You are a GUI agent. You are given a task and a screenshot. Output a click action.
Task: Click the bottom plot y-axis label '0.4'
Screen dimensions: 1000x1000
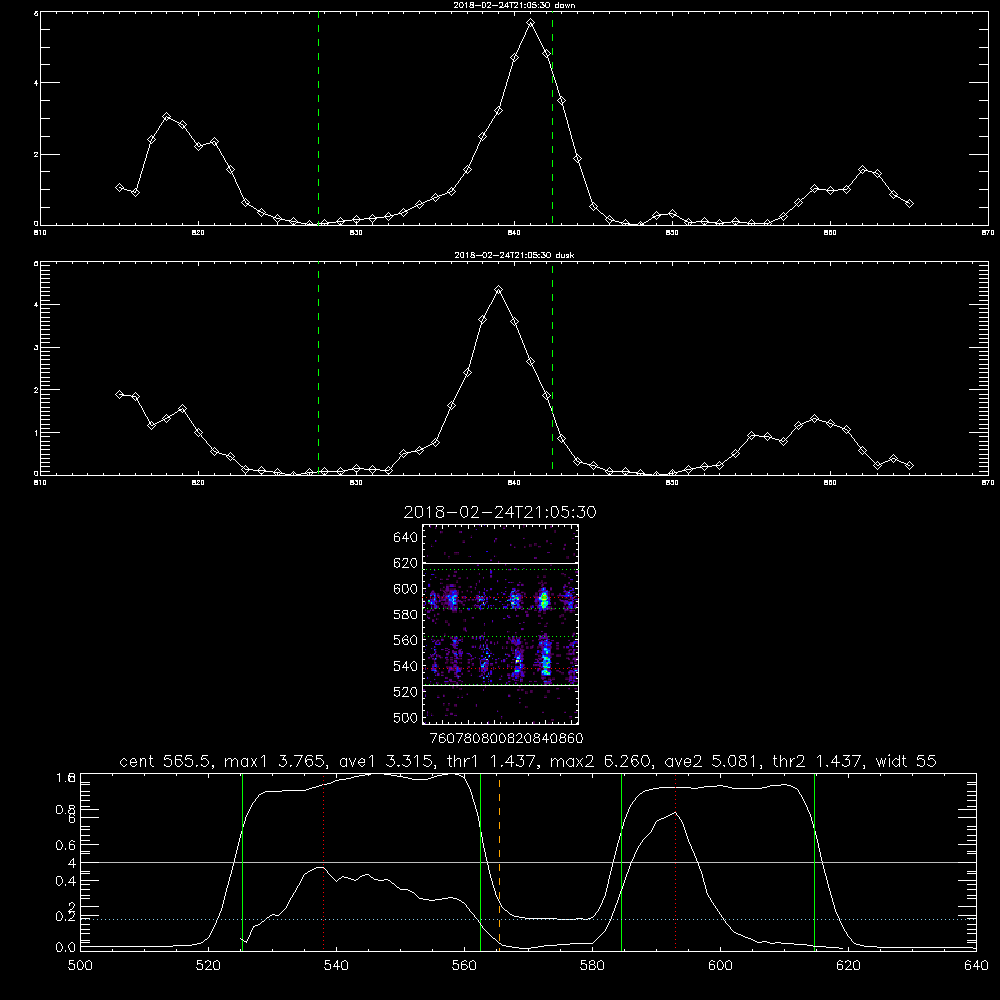[x=64, y=881]
